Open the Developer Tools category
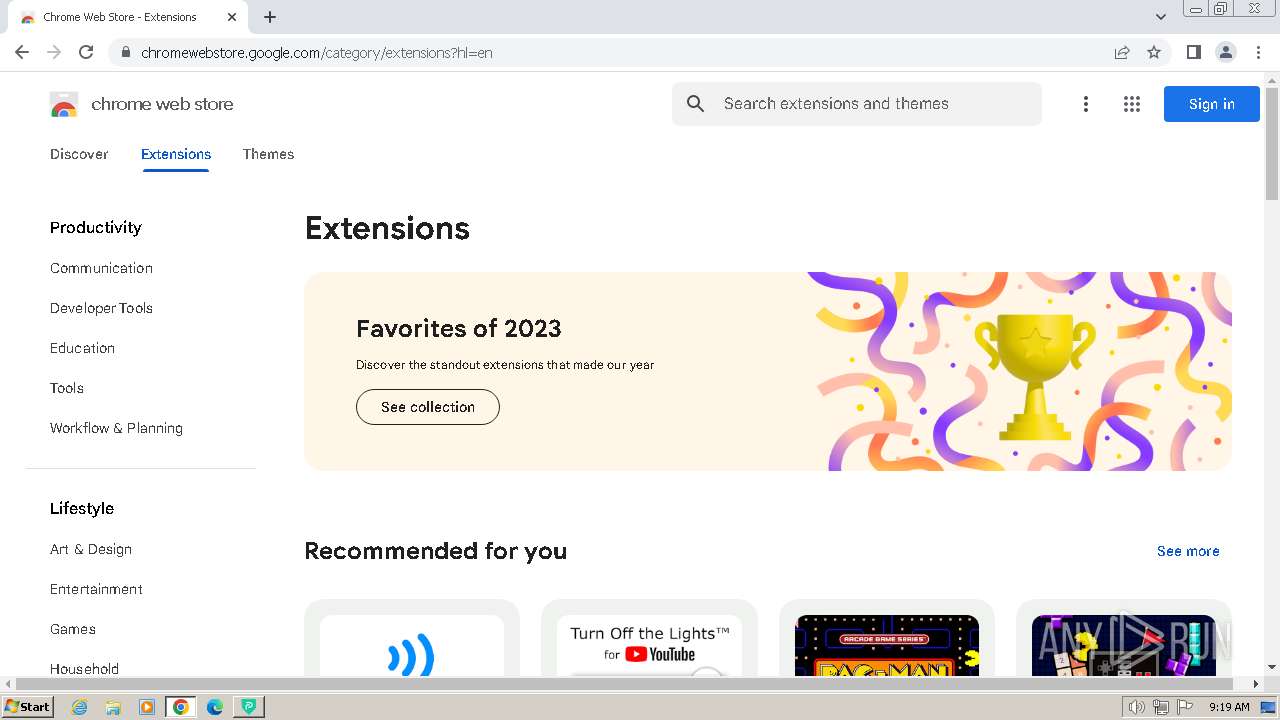 [x=101, y=308]
